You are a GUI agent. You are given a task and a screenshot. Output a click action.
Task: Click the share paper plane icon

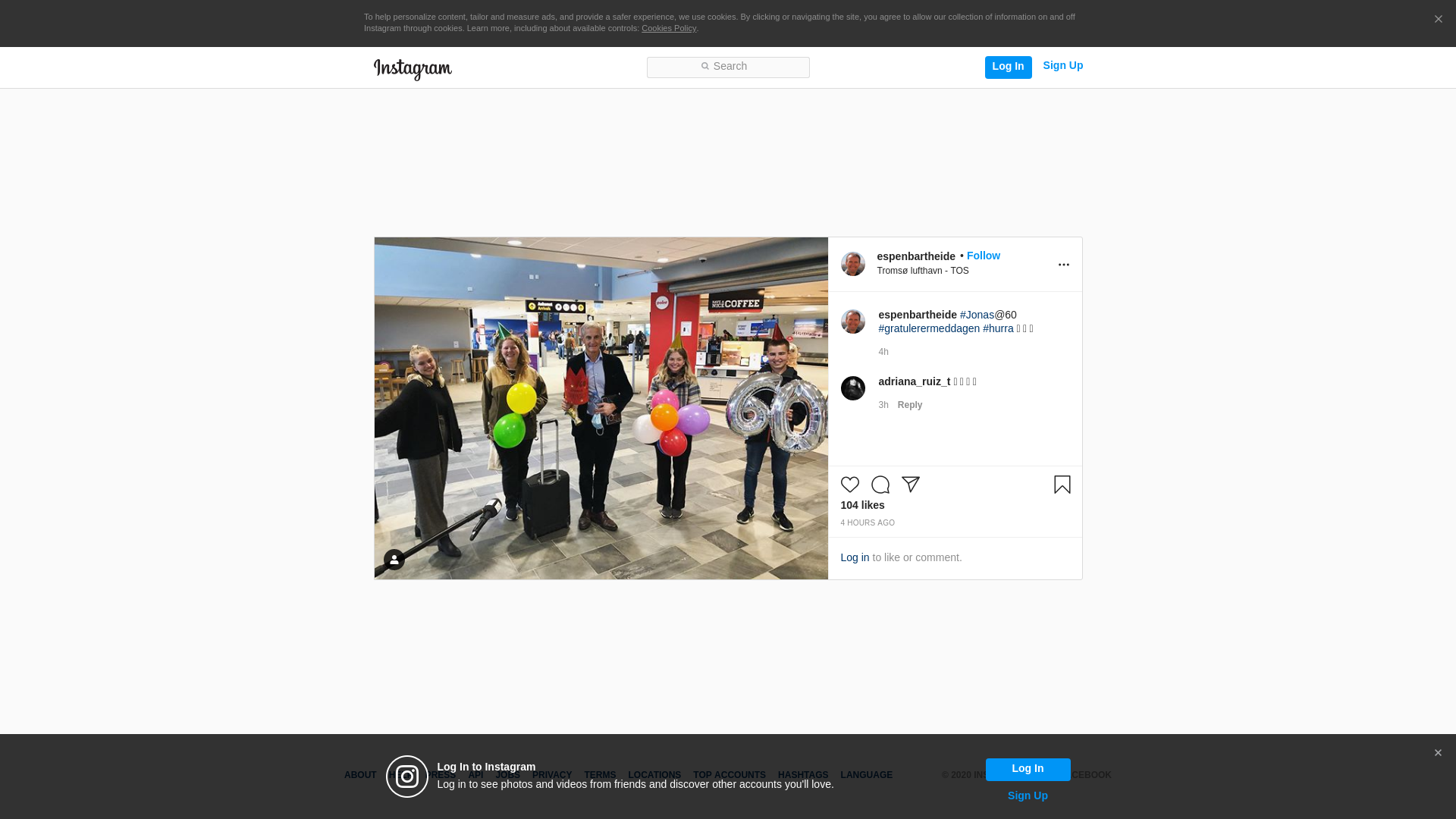tap(910, 485)
